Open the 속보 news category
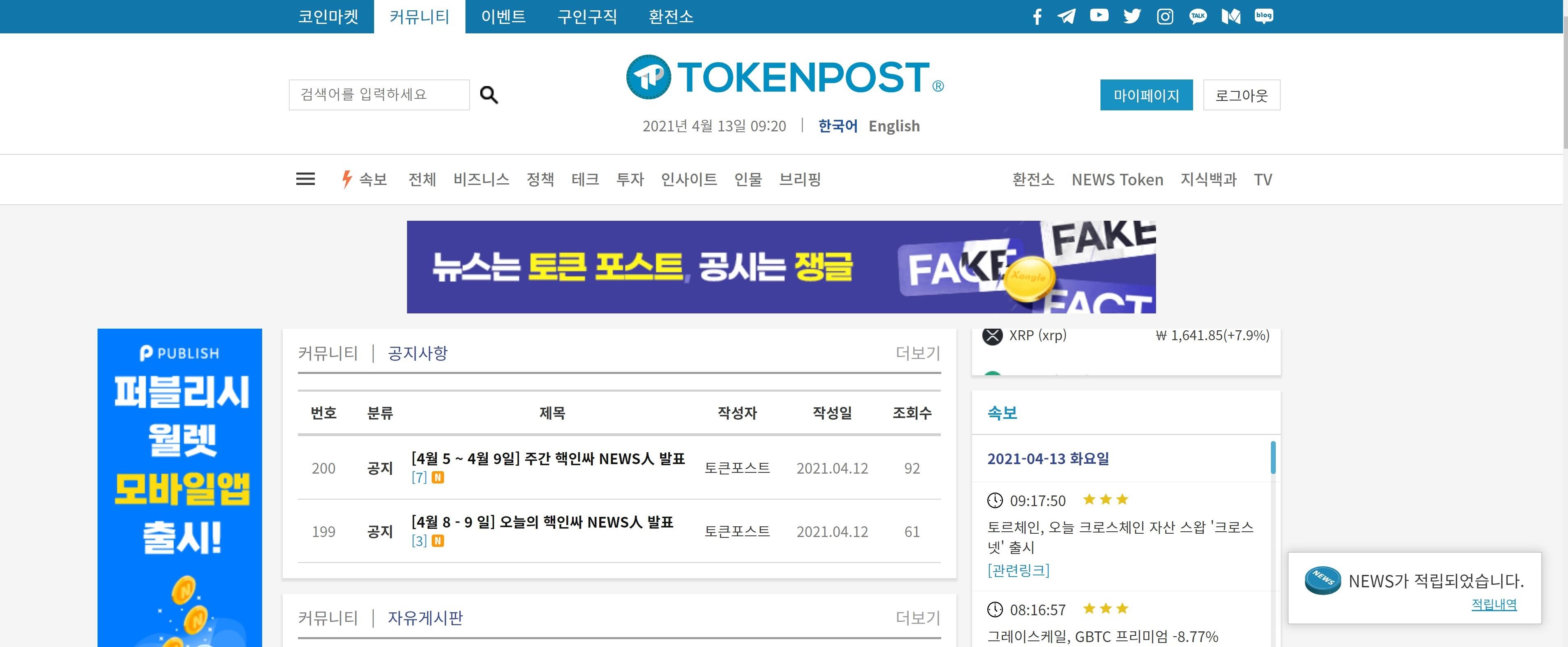The height and width of the screenshot is (647, 1568). click(373, 179)
